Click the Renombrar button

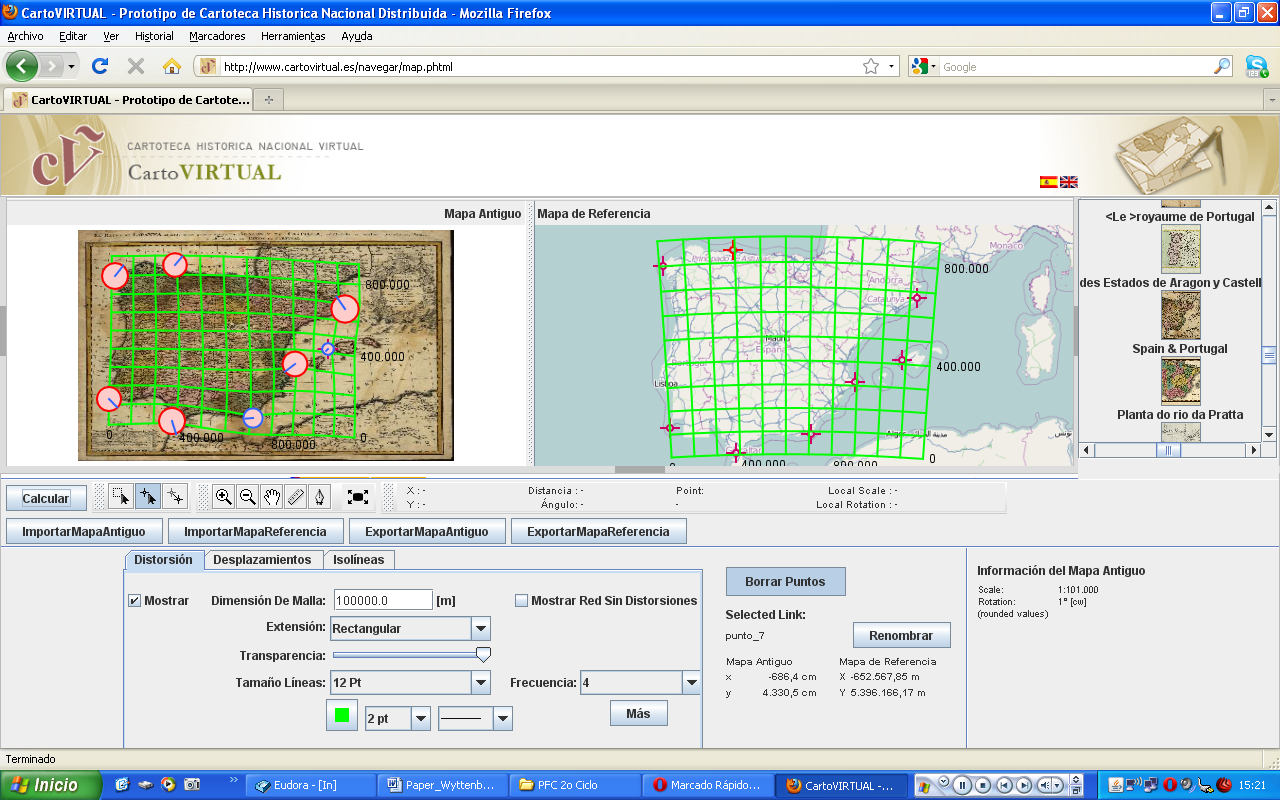[x=901, y=635]
